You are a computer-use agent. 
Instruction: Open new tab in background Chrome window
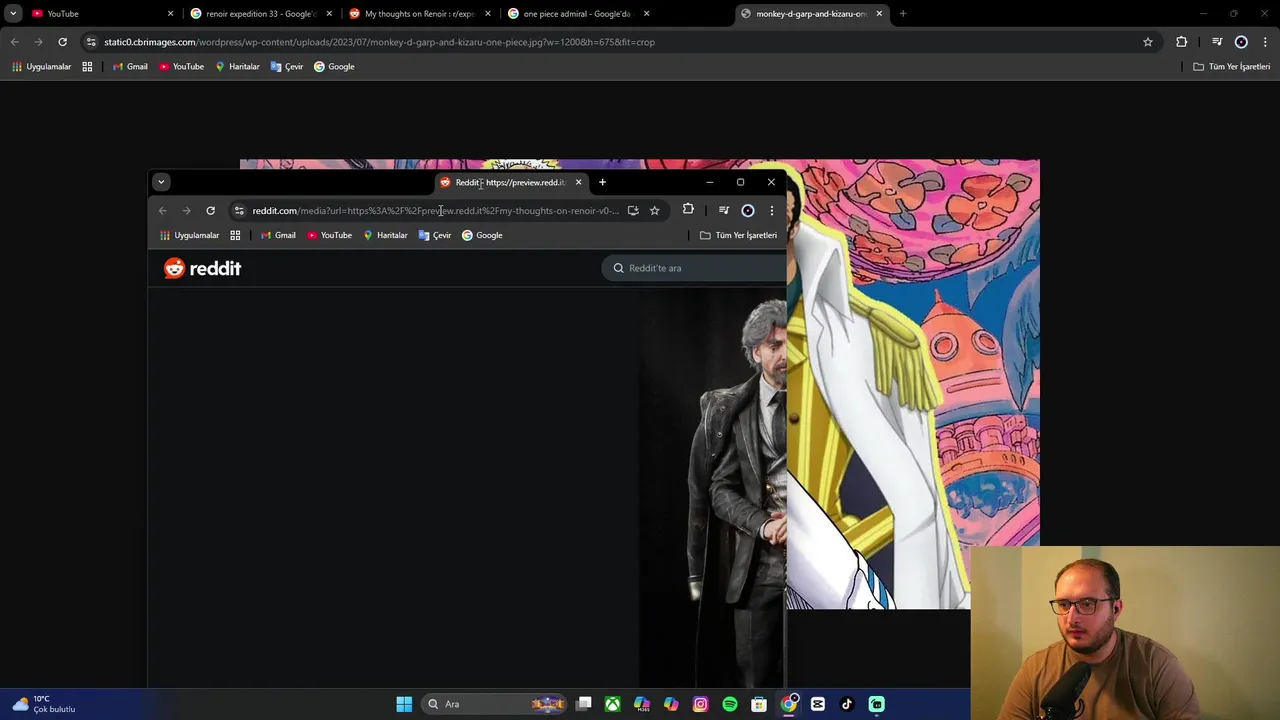[903, 13]
